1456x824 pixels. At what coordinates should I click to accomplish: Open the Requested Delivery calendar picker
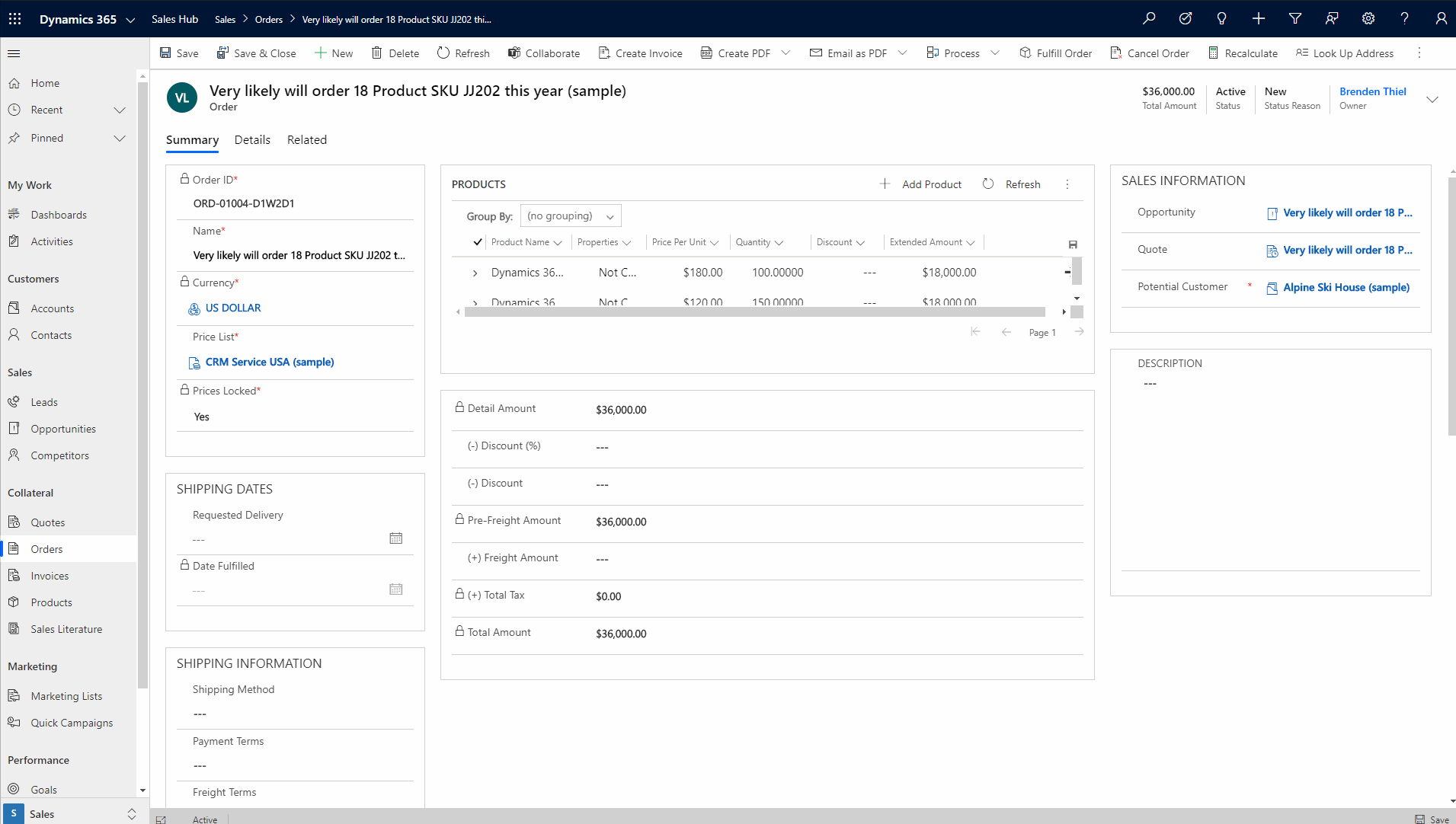coord(395,538)
